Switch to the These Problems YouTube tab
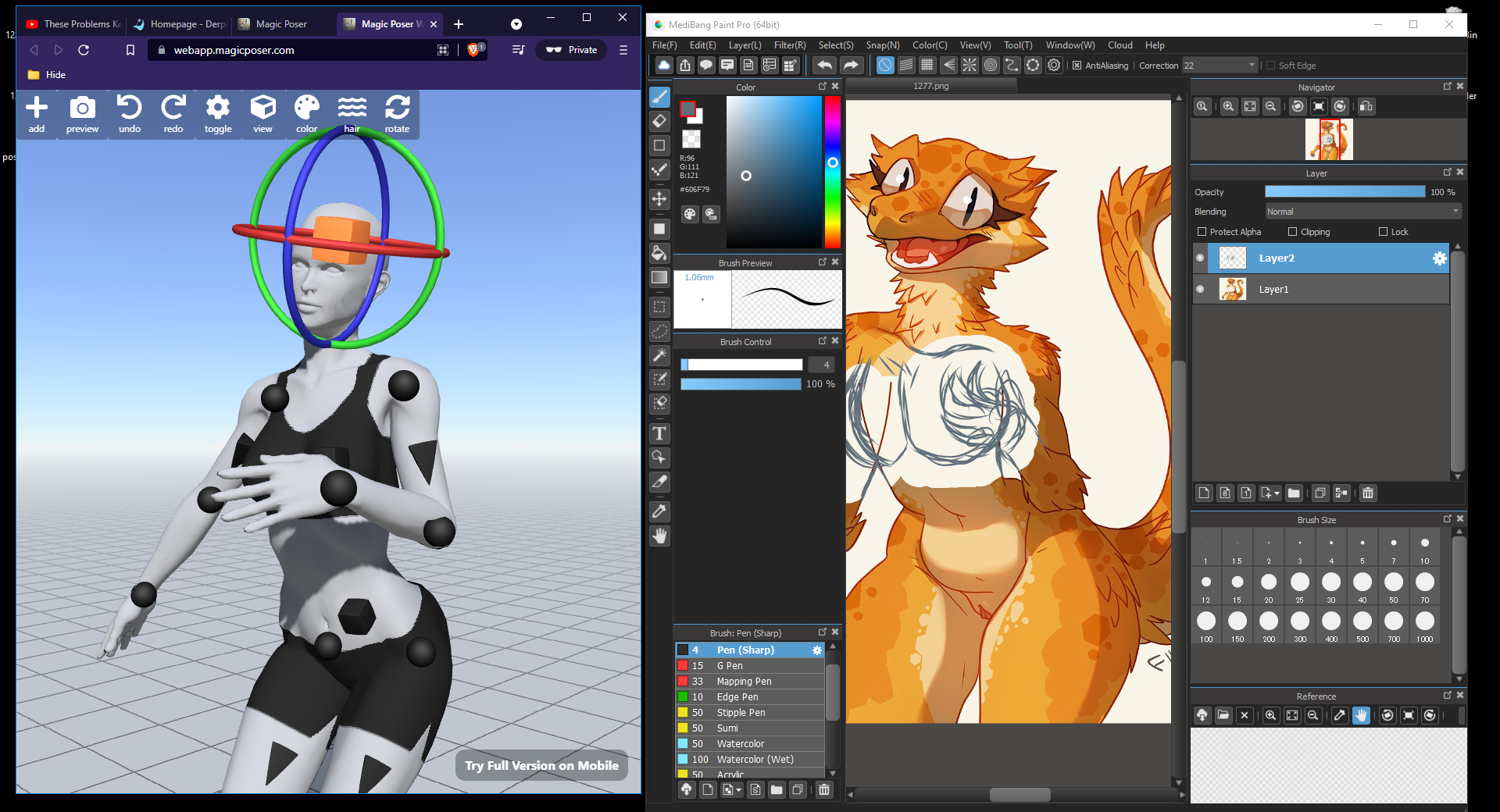 tap(74, 24)
